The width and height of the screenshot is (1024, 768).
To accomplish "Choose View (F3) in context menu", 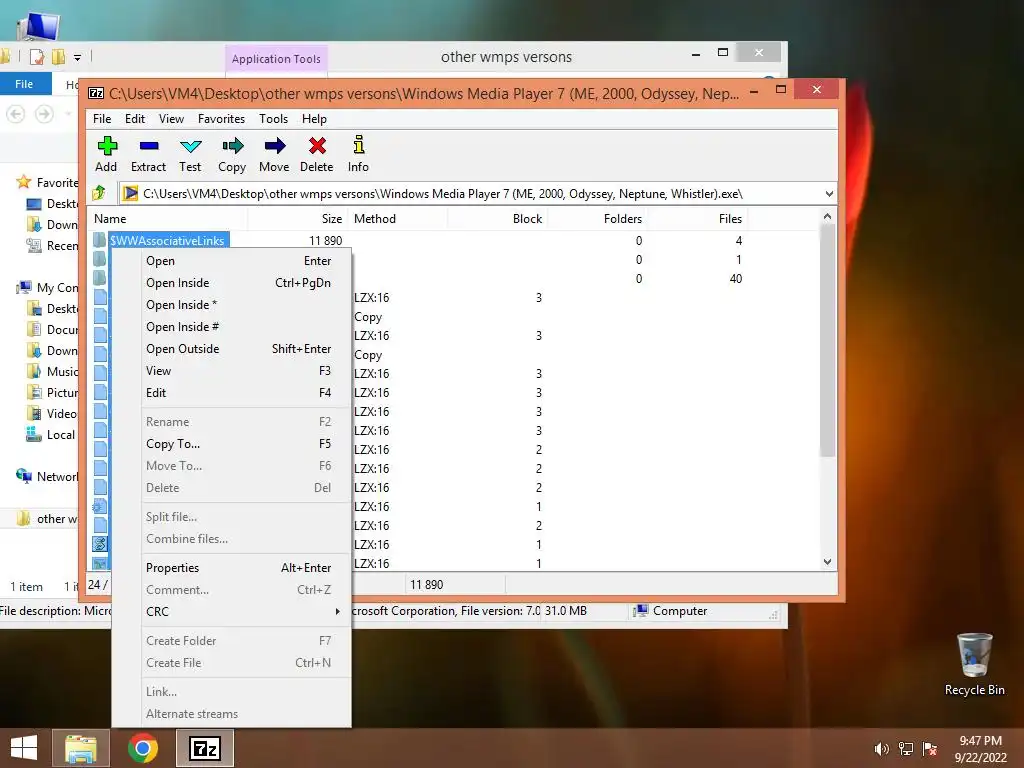I will click(x=238, y=371).
